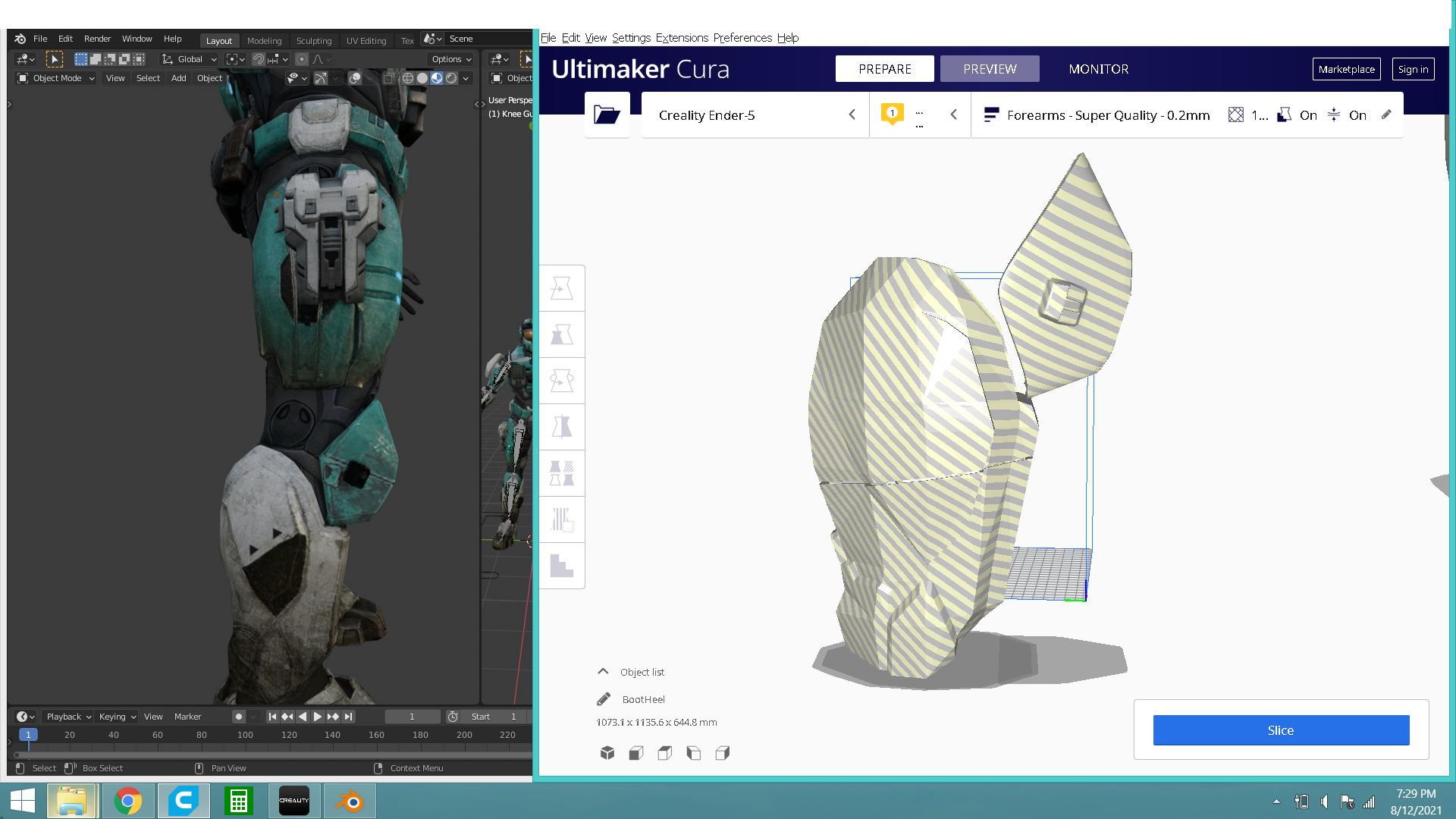
Task: Open Blender's pivot point dropdown
Action: click(236, 59)
